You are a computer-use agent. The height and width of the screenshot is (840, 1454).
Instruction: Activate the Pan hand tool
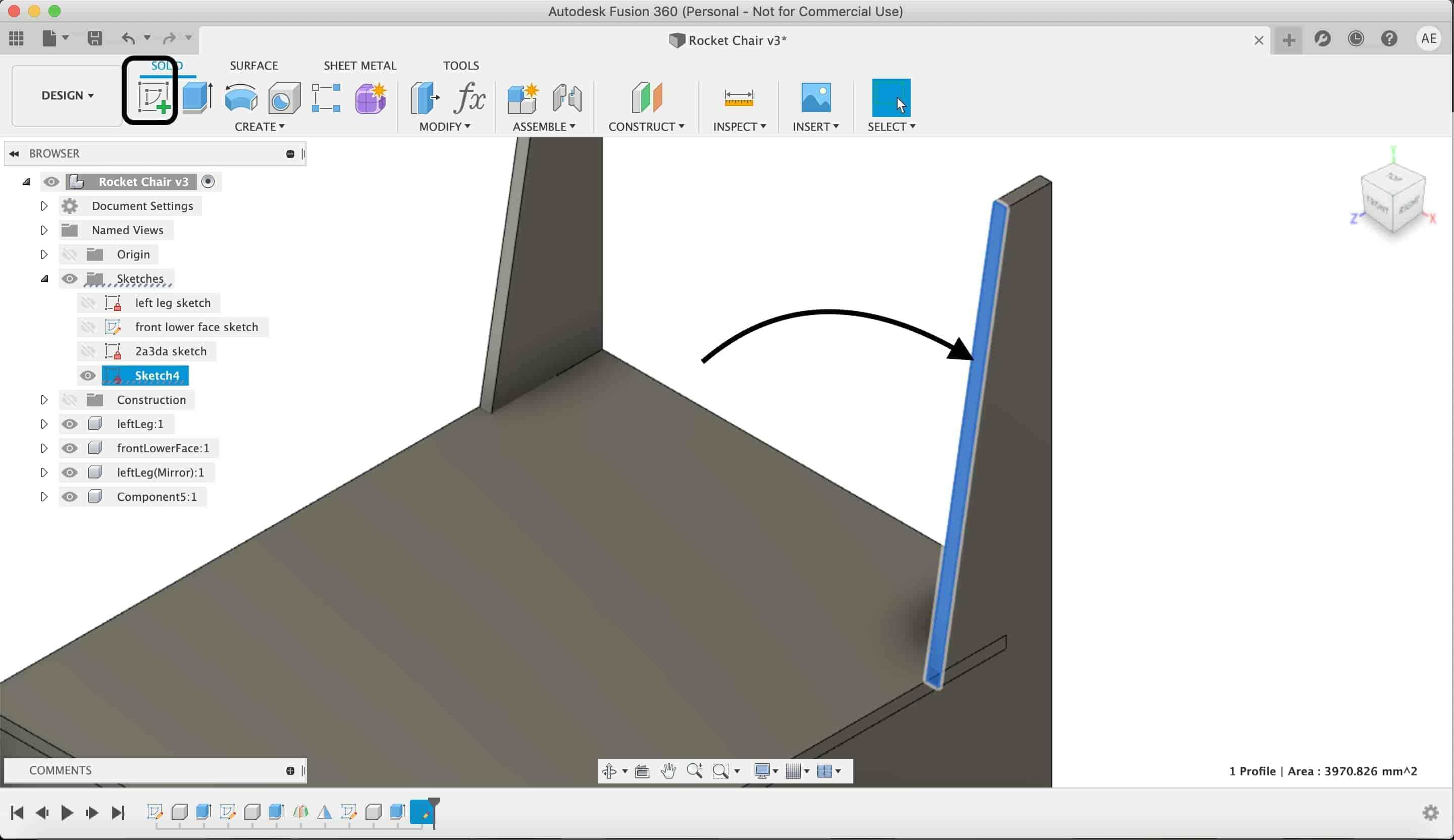[668, 771]
